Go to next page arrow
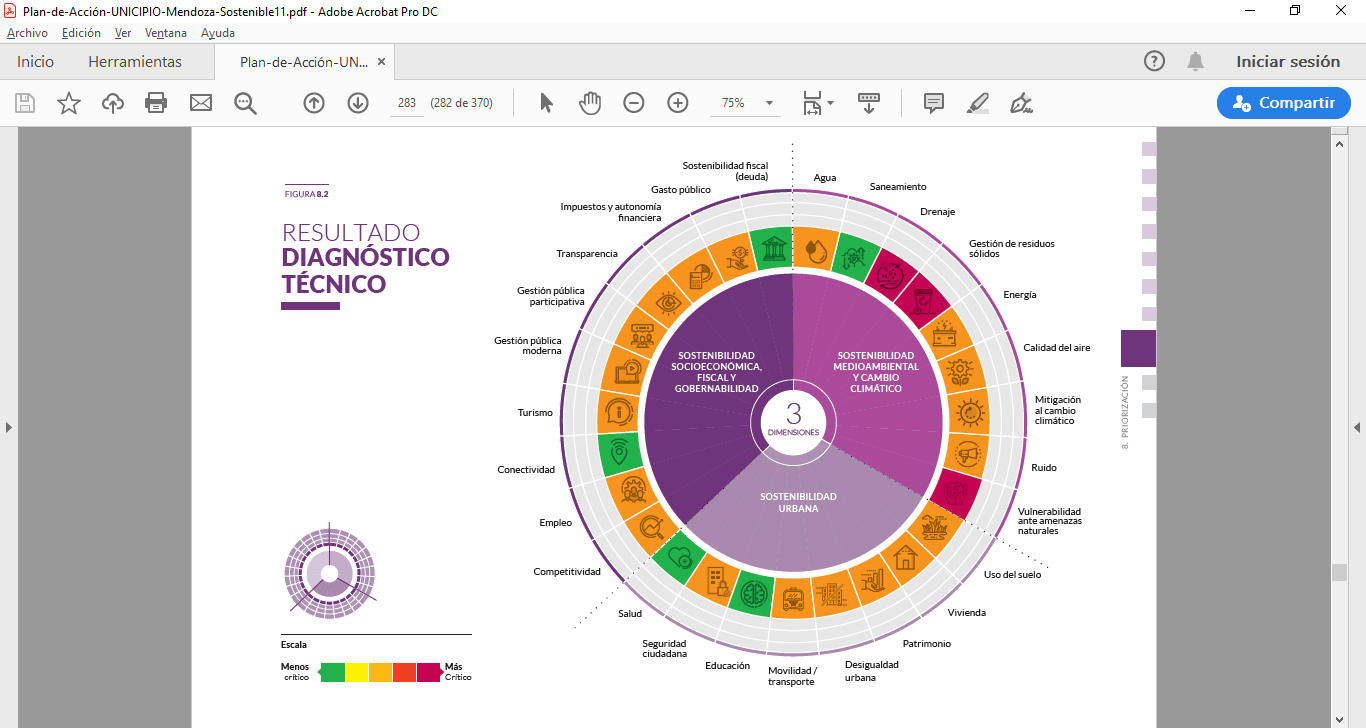The width and height of the screenshot is (1366, 728). tap(358, 102)
